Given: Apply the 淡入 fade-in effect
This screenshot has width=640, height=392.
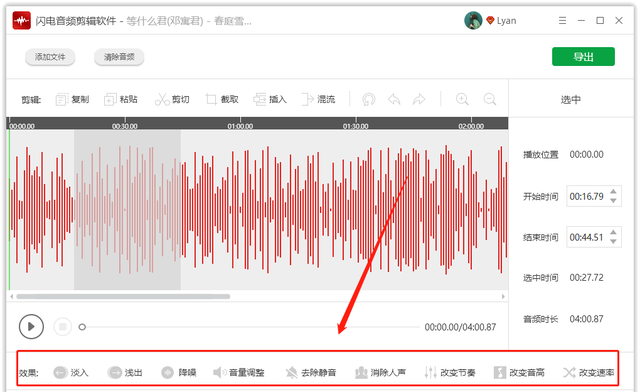Looking at the screenshot, I should pyautogui.click(x=71, y=372).
